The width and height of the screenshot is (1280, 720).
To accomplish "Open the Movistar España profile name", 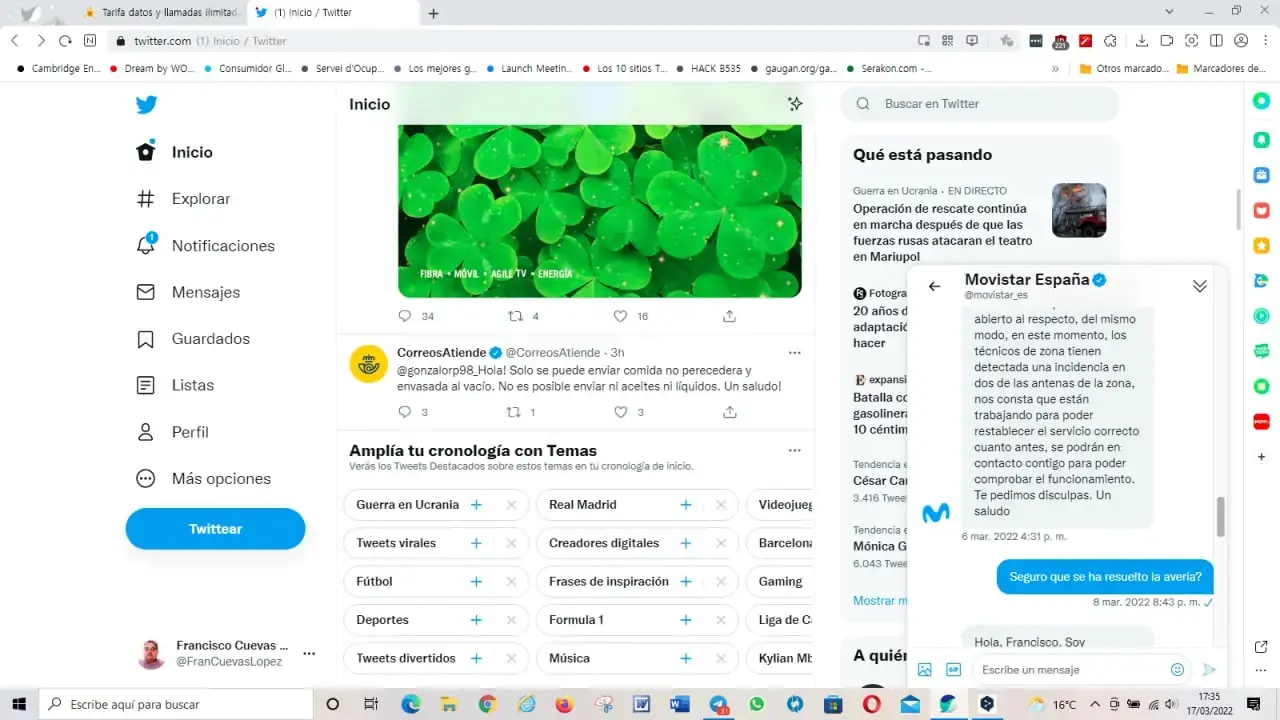I will (x=1027, y=280).
